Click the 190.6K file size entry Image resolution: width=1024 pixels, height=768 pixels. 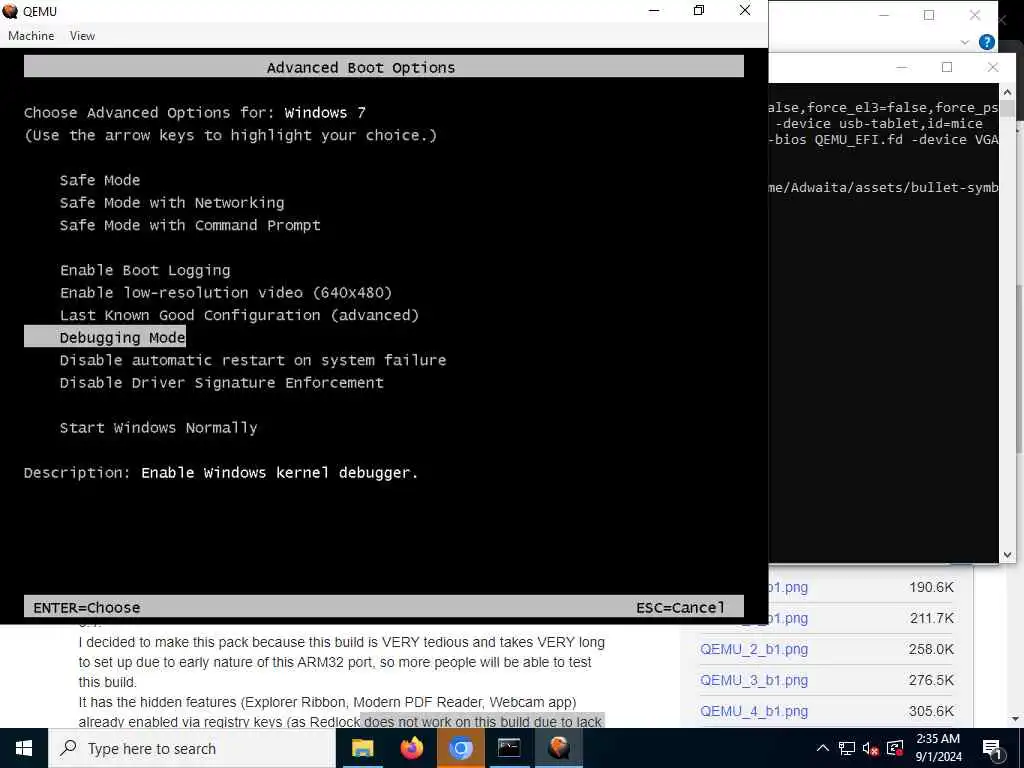tap(931, 587)
